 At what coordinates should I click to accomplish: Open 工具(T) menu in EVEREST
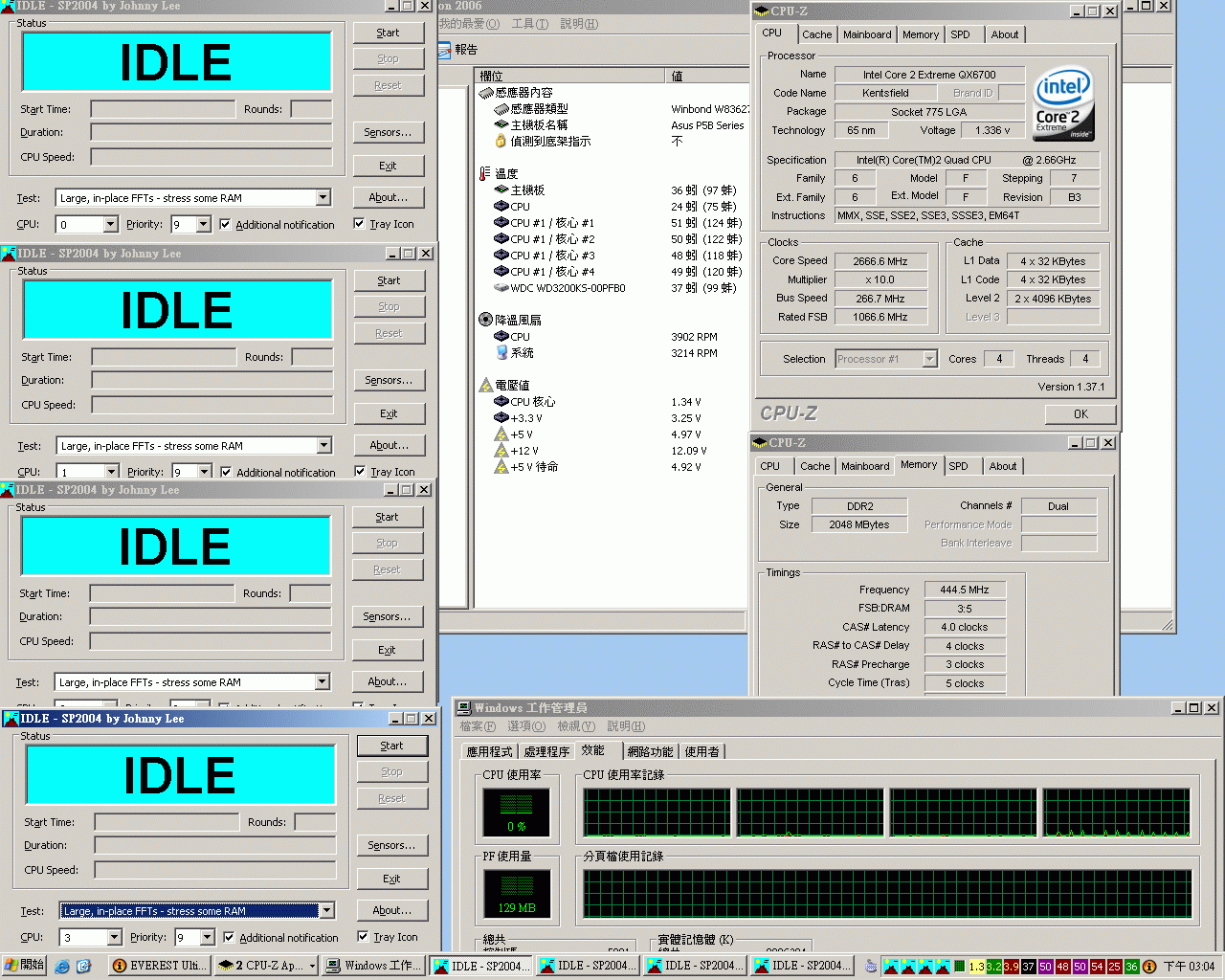(529, 24)
